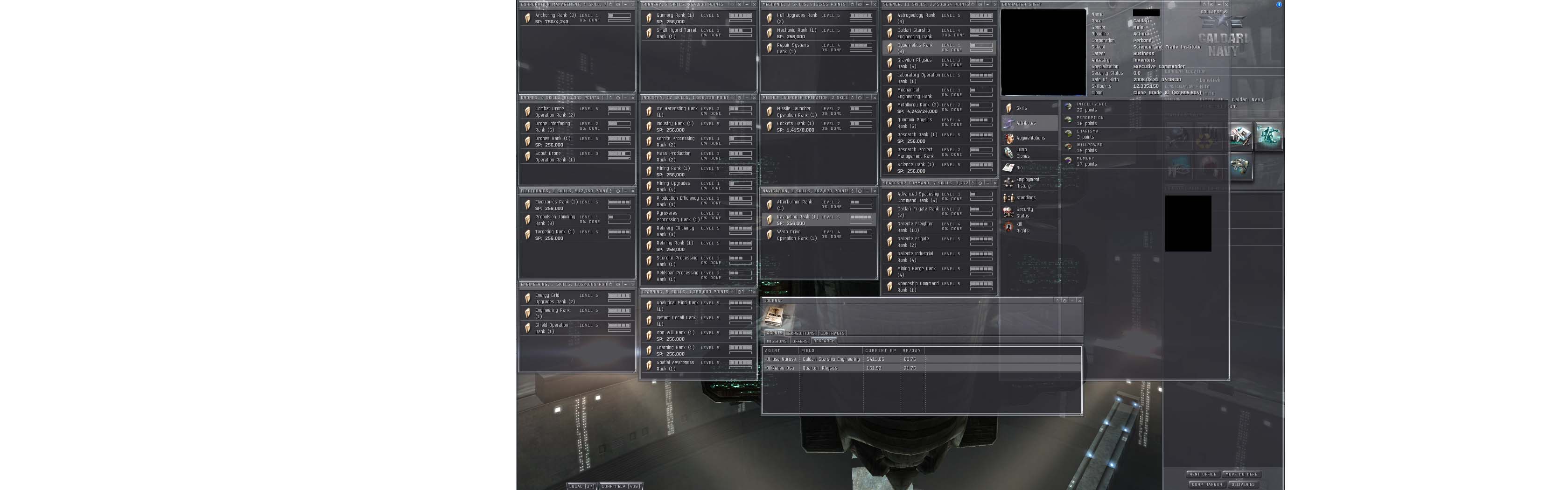
Task: Select the Oikkenen Osa agent row
Action: [x=922, y=368]
